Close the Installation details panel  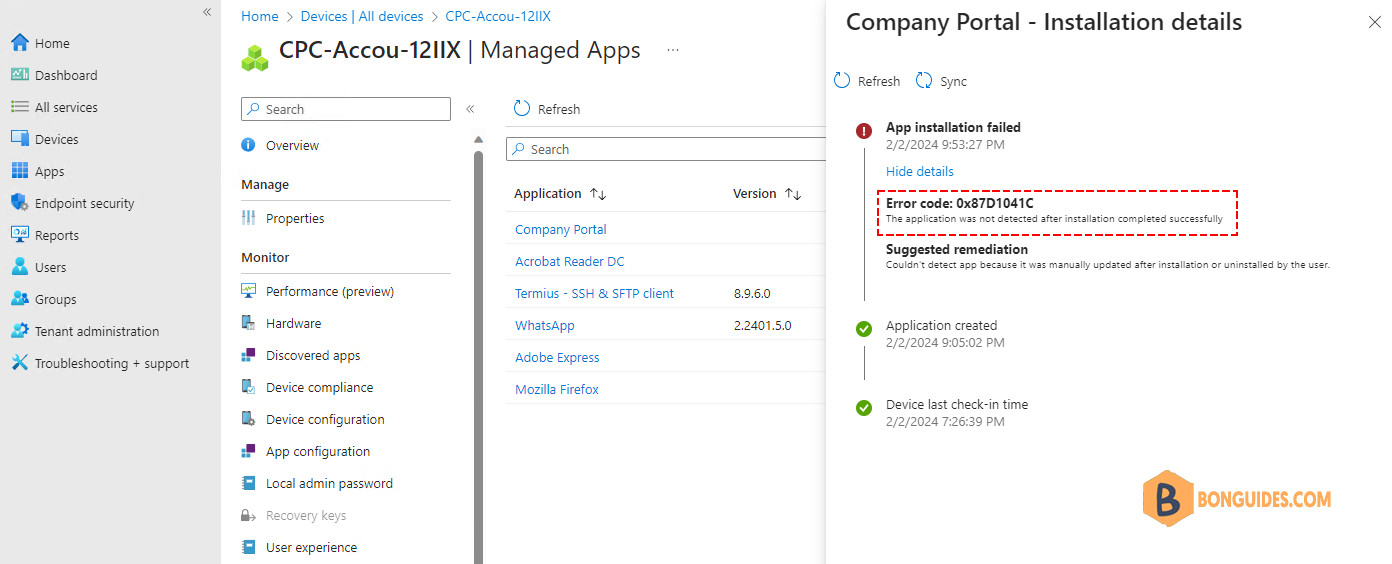(1374, 22)
